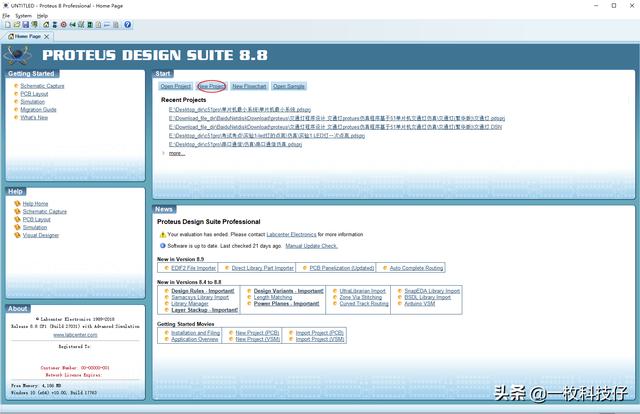Viewport: 640px width, 414px height.
Task: Open UltraLibrarian Import link
Action: coord(362,291)
